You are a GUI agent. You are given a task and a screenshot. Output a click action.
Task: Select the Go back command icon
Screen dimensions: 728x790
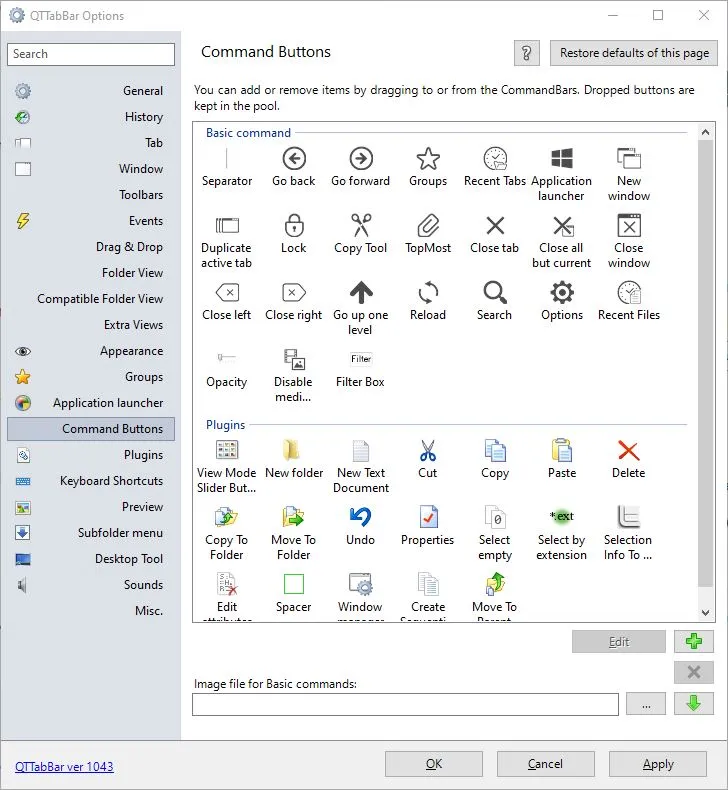[x=294, y=159]
